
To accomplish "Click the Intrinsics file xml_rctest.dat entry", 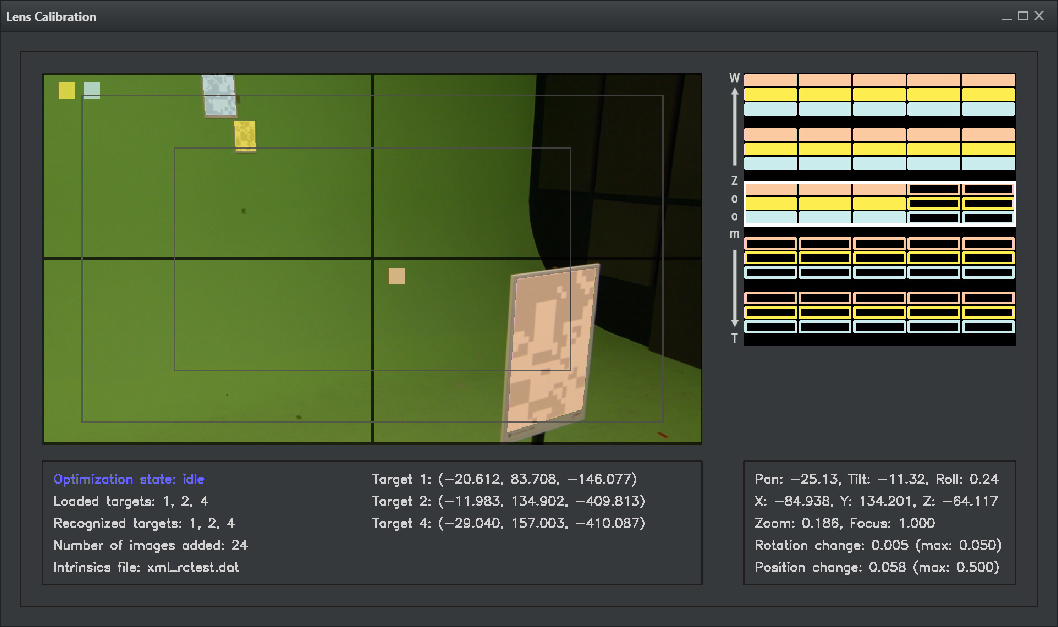I will (146, 567).
